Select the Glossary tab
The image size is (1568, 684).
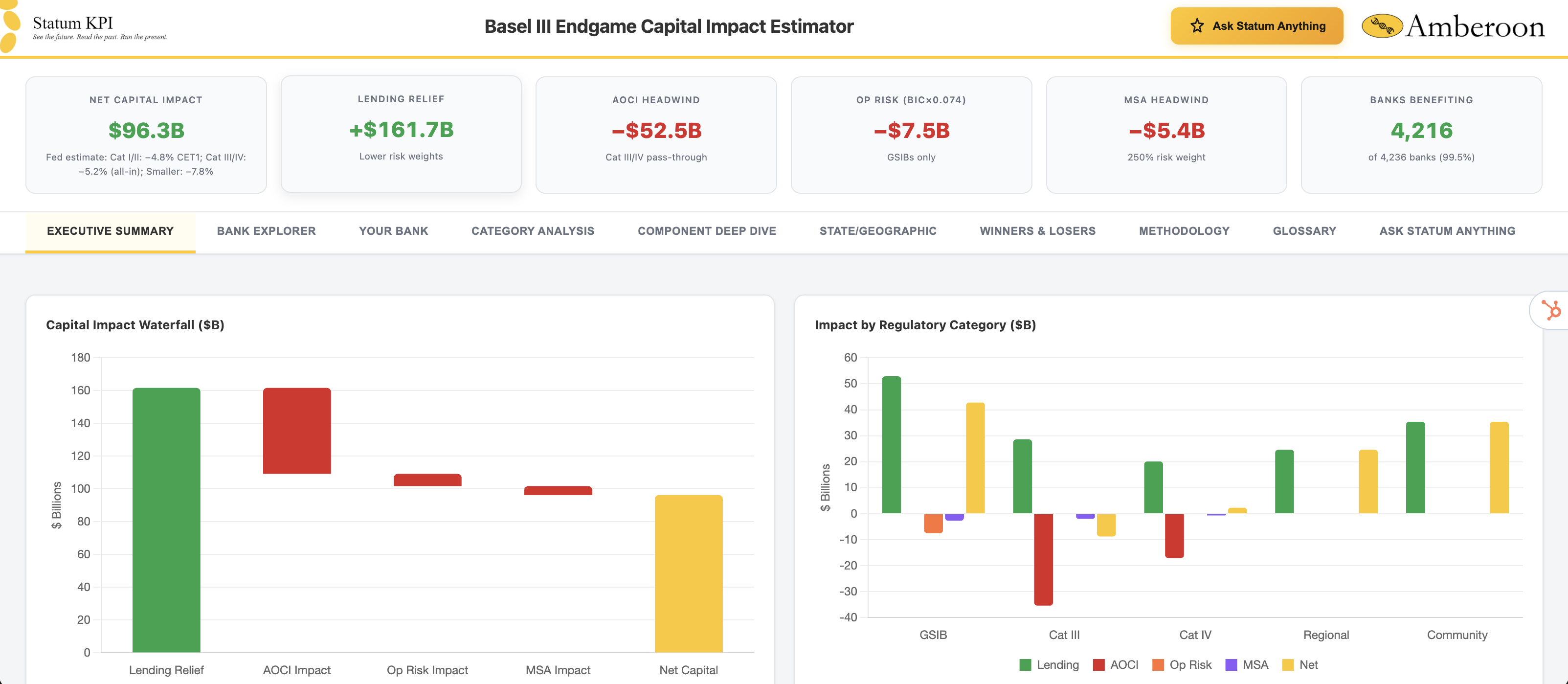[1304, 231]
